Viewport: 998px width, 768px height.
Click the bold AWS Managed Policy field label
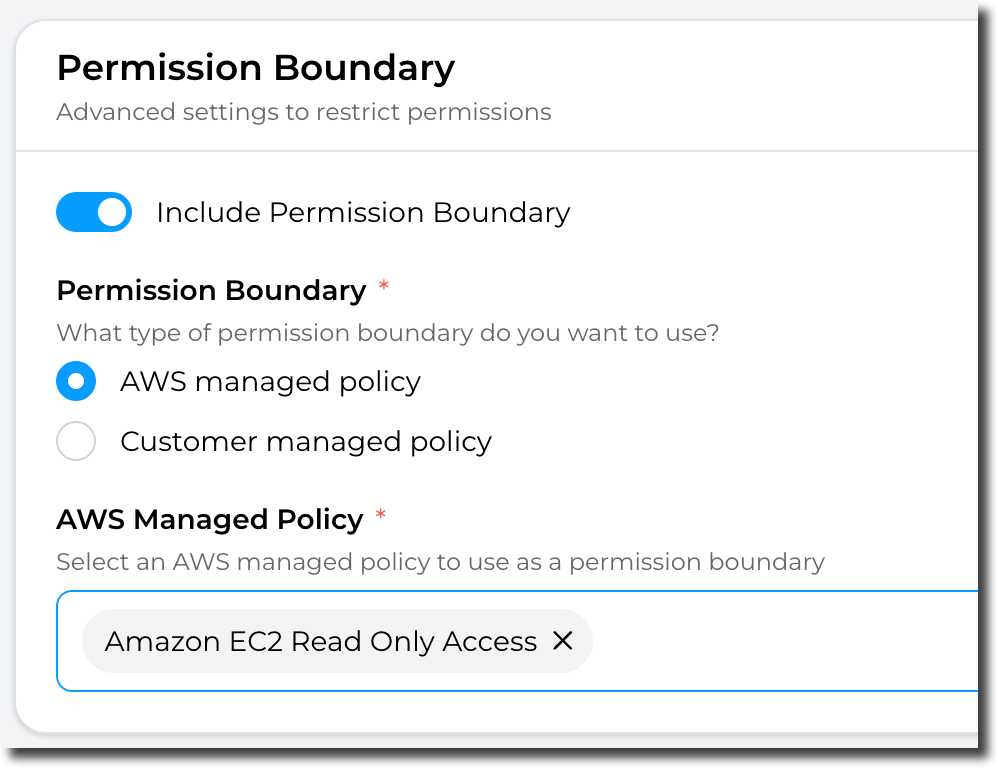coord(209,520)
